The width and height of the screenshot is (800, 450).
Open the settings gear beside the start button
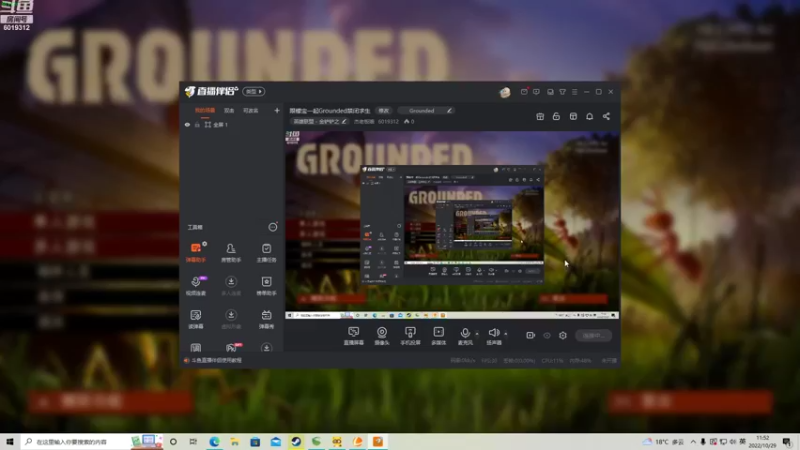tap(563, 335)
